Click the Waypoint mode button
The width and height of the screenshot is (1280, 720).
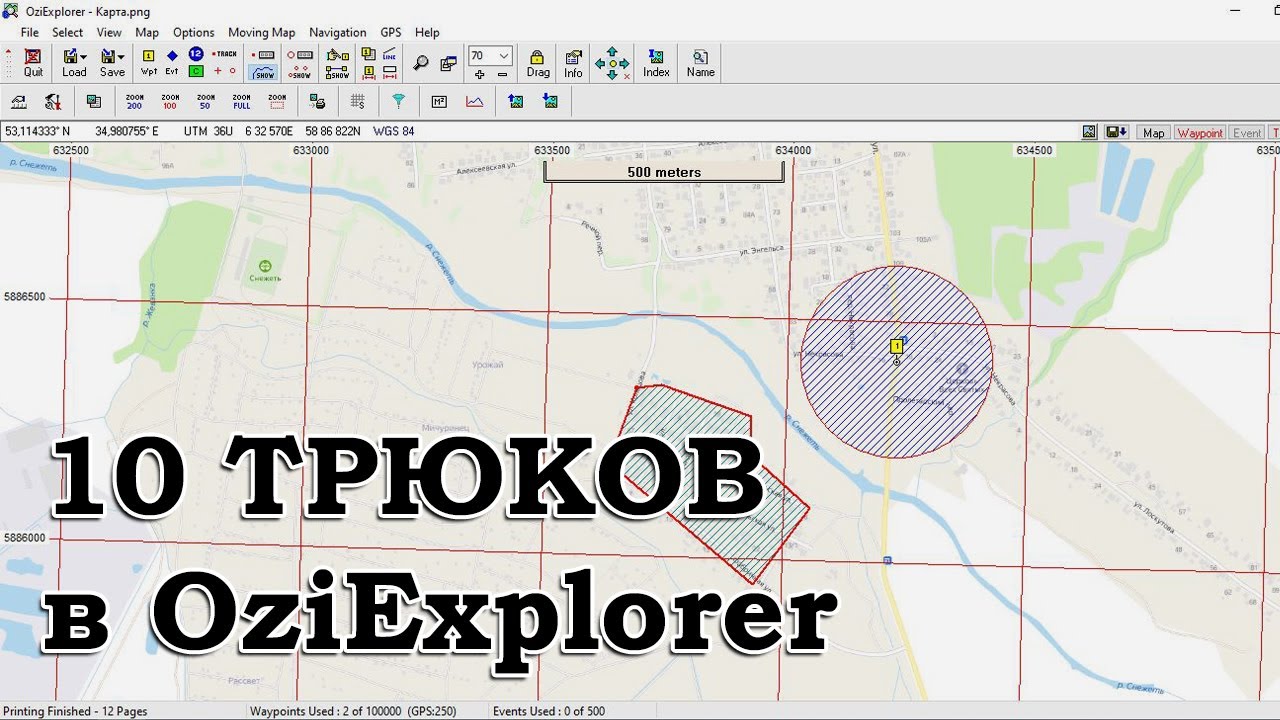[1199, 132]
